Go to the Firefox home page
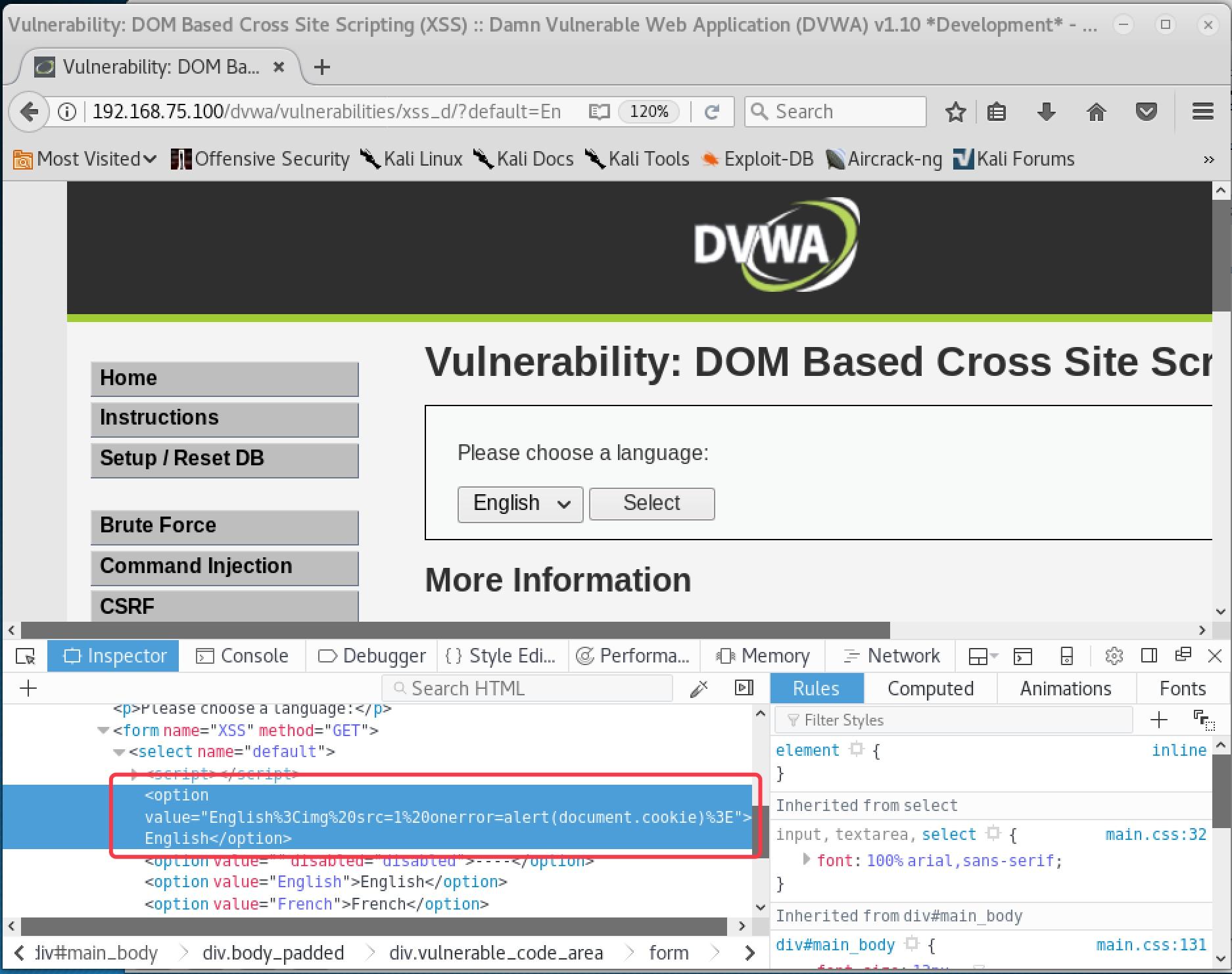Viewport: 1232px width, 974px height. pos(1096,112)
